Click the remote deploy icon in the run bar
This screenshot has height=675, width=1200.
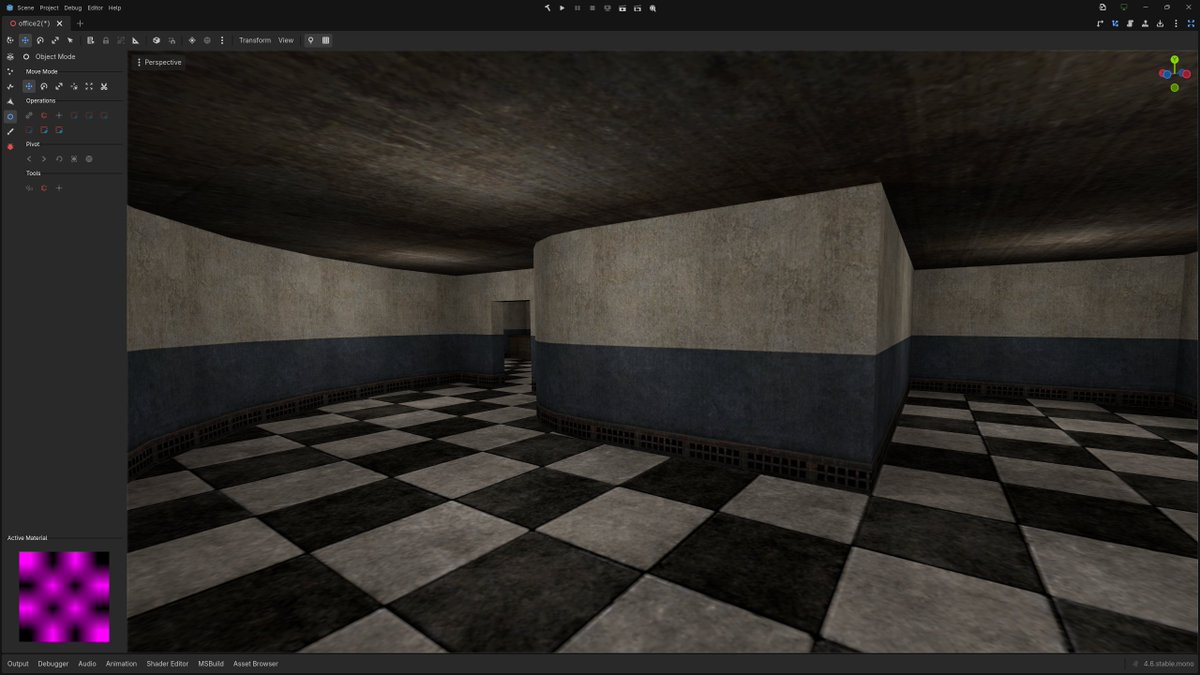click(x=607, y=8)
